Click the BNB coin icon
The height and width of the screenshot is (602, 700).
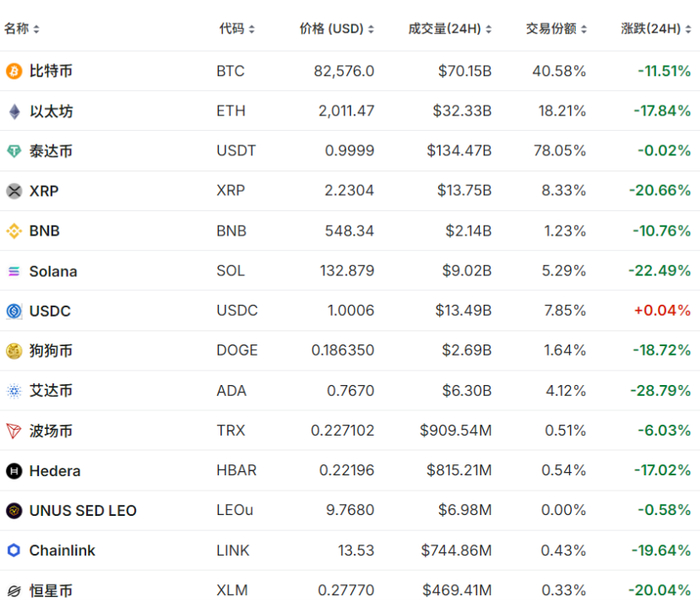click(14, 231)
